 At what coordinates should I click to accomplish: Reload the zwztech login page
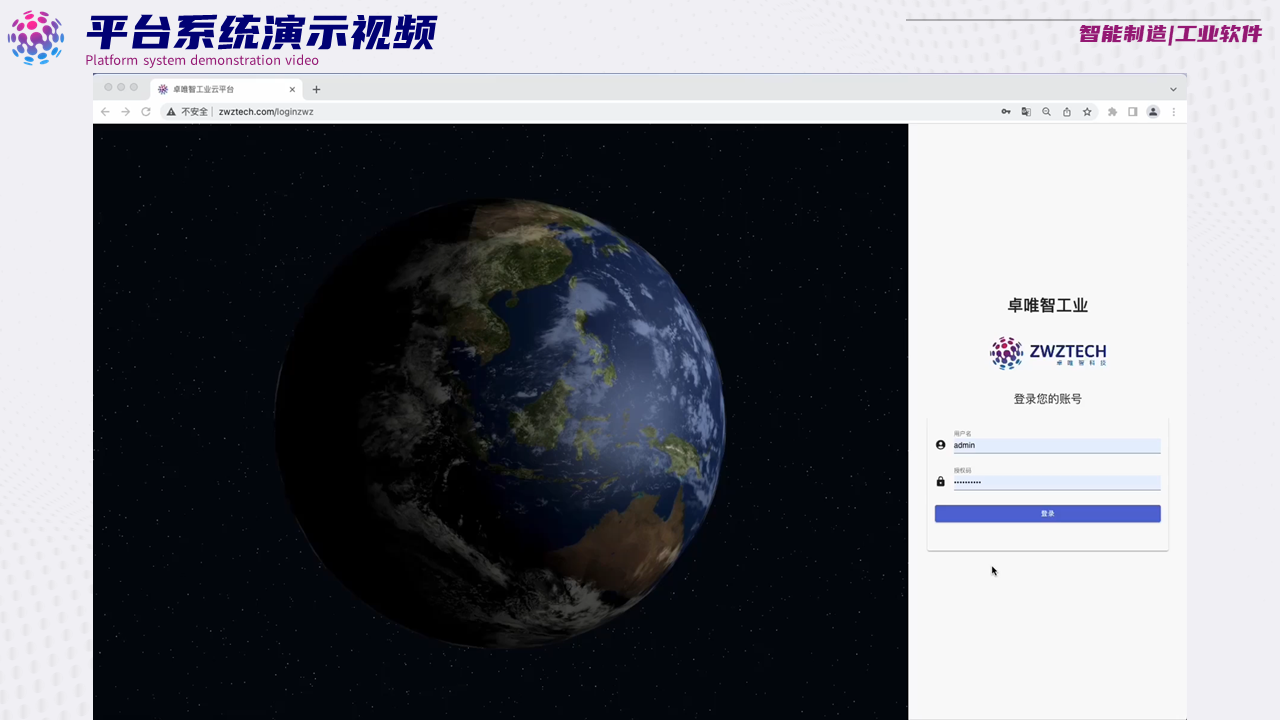(146, 112)
